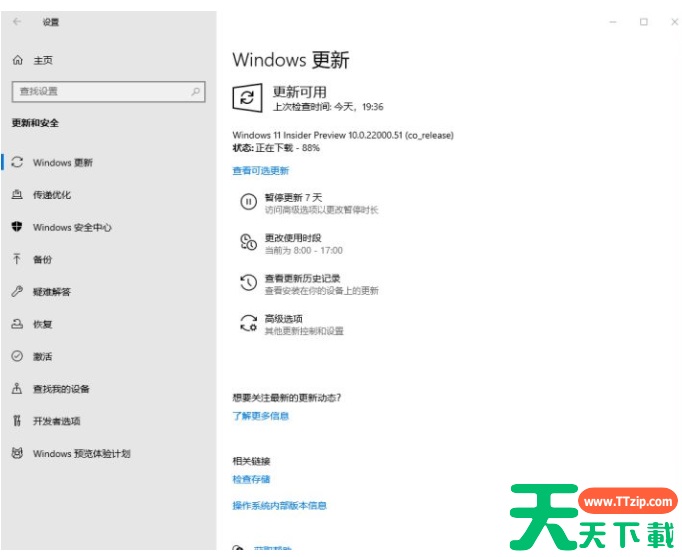The width and height of the screenshot is (682, 557).
Task: Click the 传递优化 icon in sidebar
Action: (x=17, y=194)
